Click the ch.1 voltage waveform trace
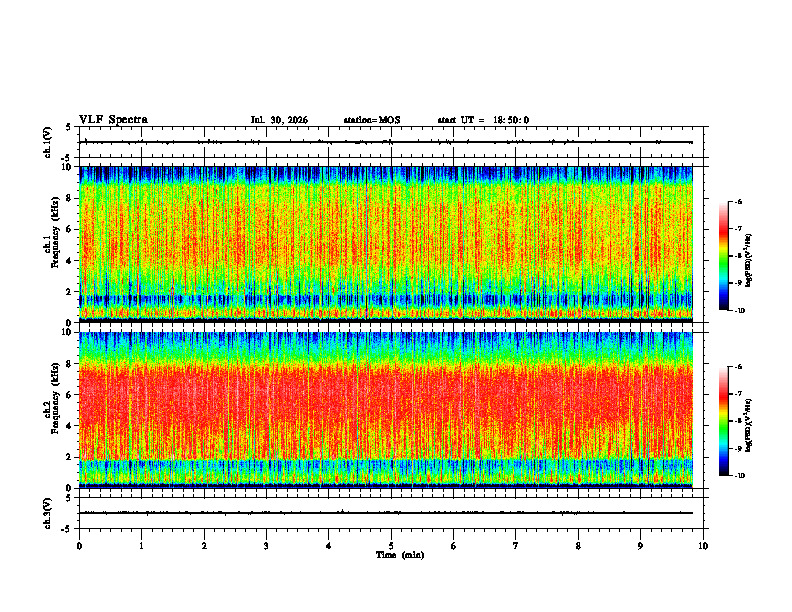The width and height of the screenshot is (792, 612). click(386, 142)
